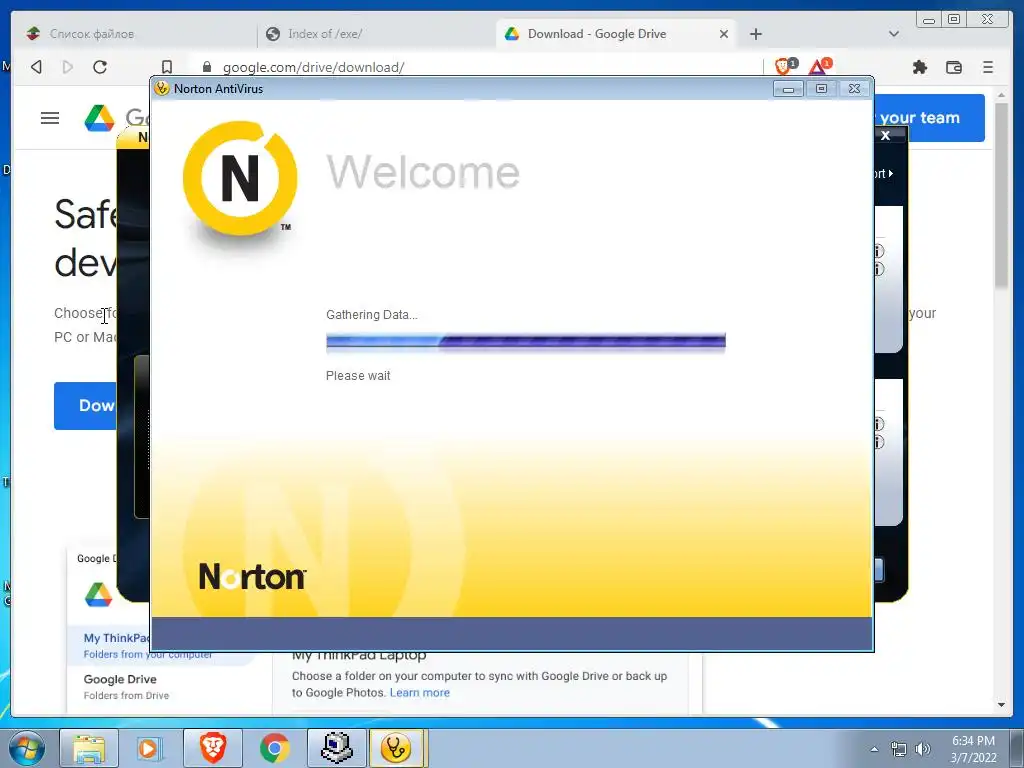Open Google Chrome from the taskbar
Viewport: 1024px width, 768px height.
275,748
